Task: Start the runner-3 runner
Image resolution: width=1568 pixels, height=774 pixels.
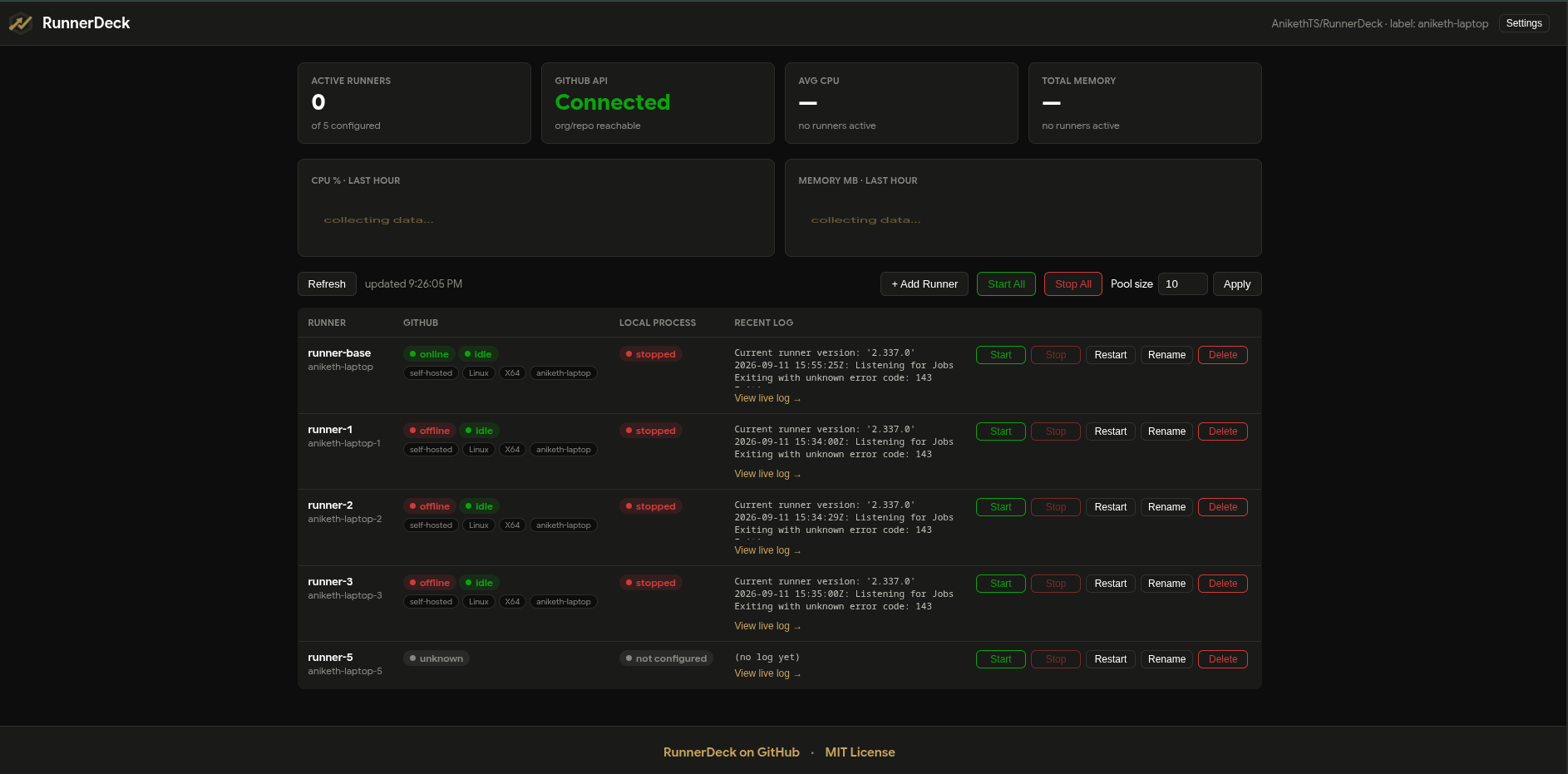Action: click(1001, 584)
